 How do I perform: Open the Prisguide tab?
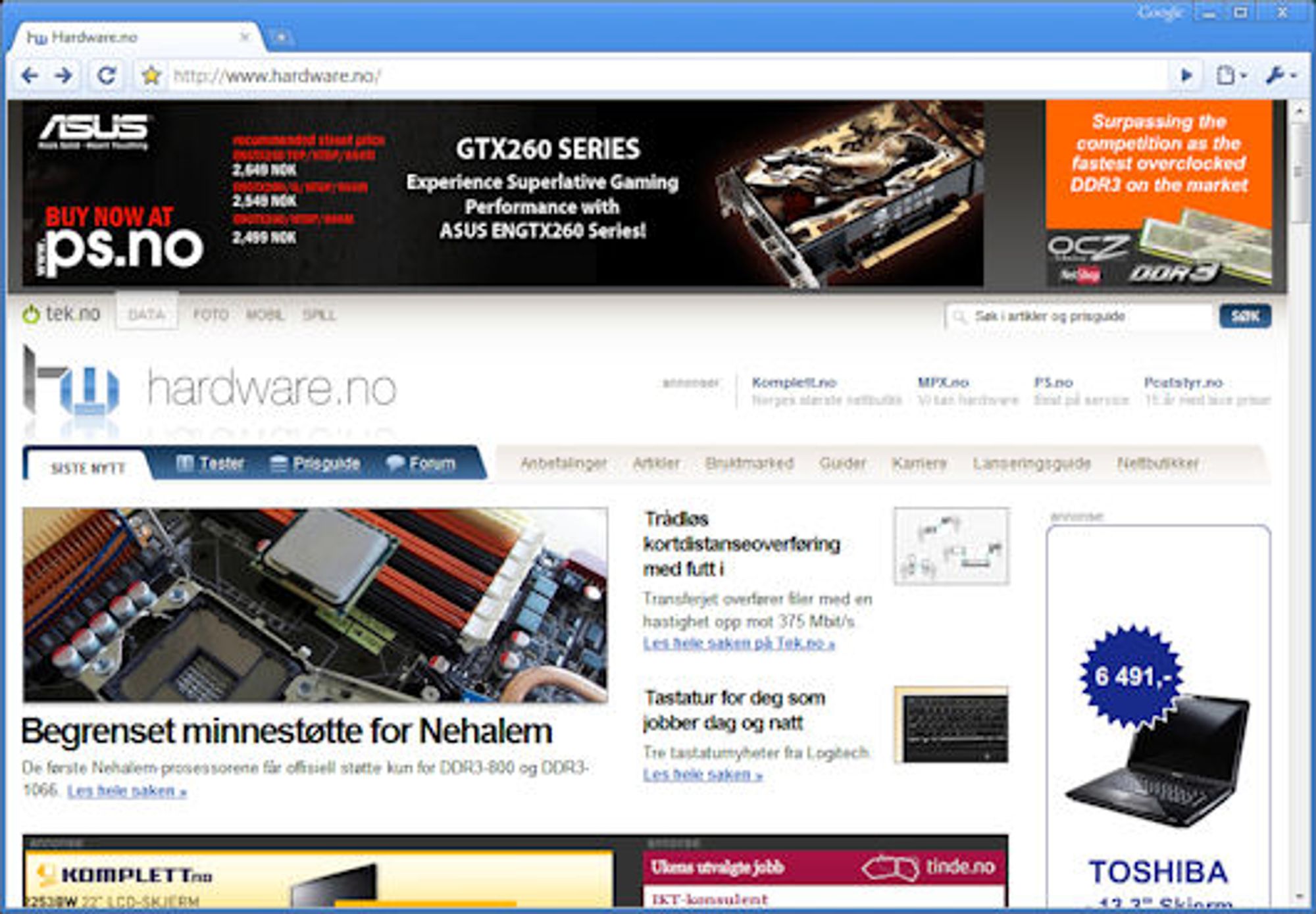coord(316,464)
